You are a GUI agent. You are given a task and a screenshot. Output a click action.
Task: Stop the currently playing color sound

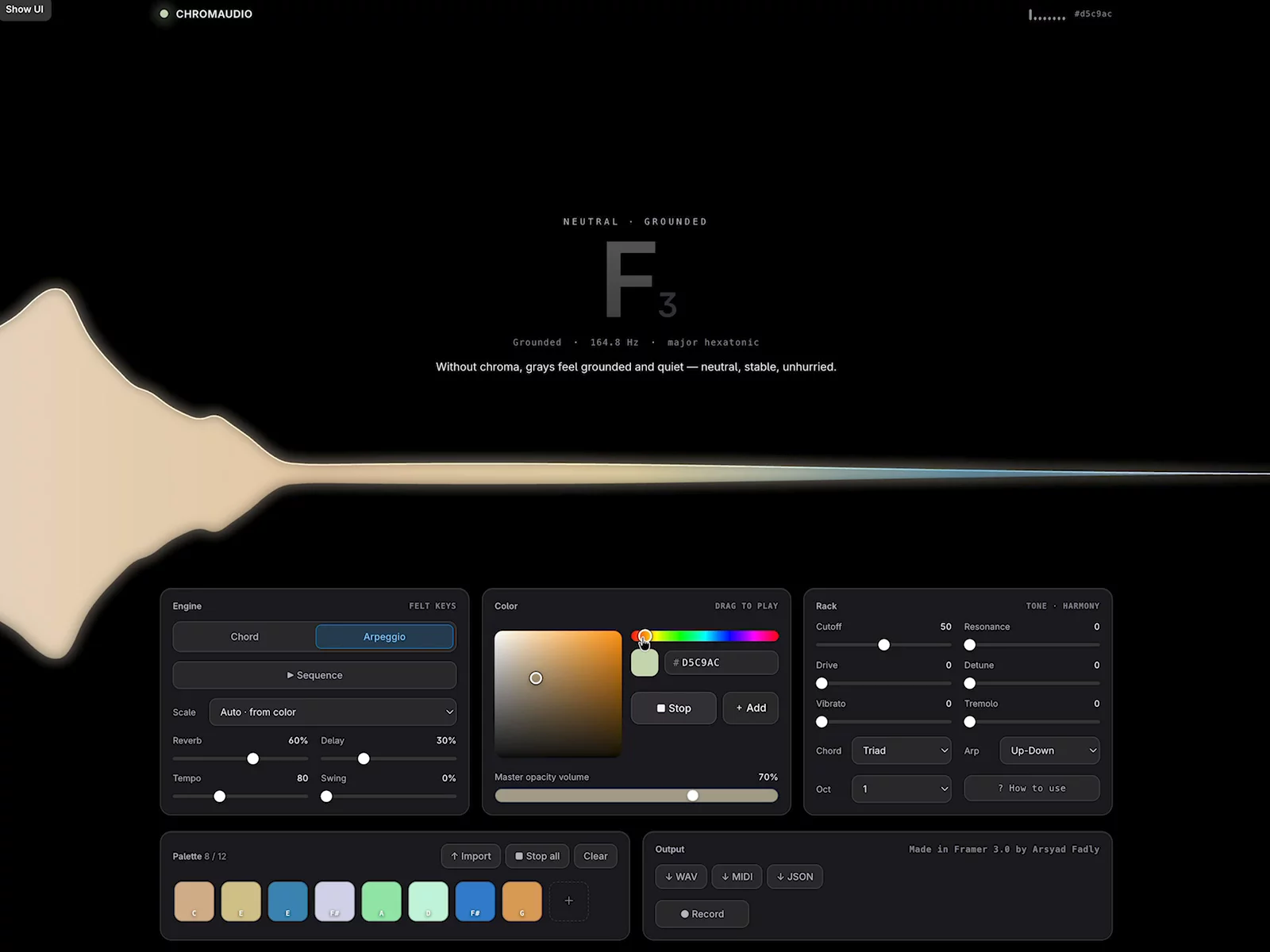tap(674, 708)
